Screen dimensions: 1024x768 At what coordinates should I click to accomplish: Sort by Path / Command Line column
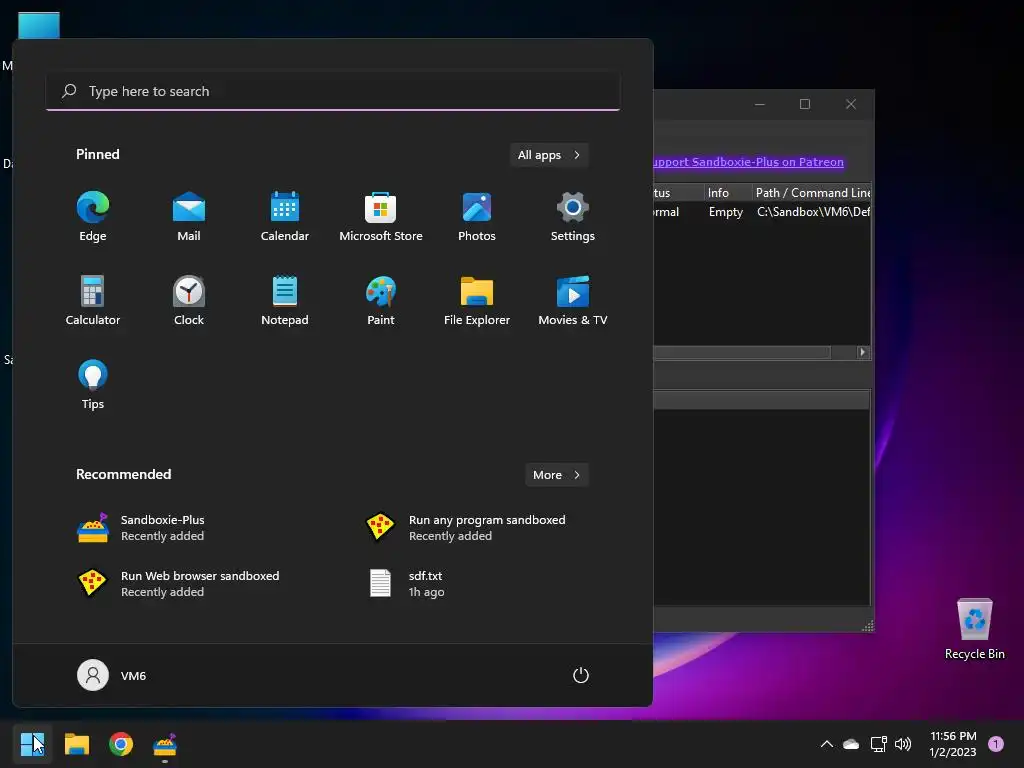pyautogui.click(x=812, y=193)
